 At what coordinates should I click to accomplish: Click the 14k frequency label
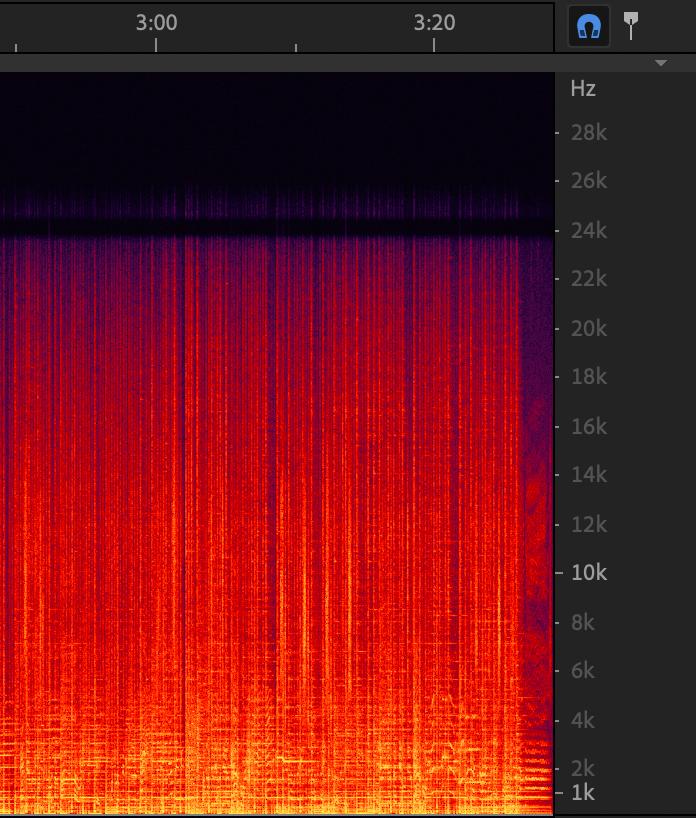click(x=589, y=475)
